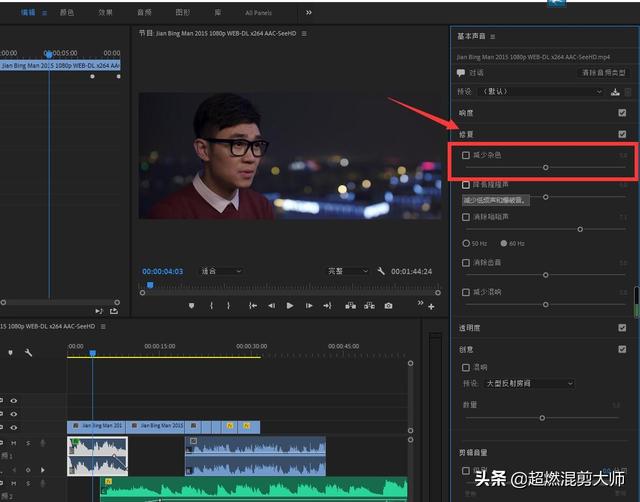640x502 pixels.
Task: Step back one frame
Action: pos(271,306)
